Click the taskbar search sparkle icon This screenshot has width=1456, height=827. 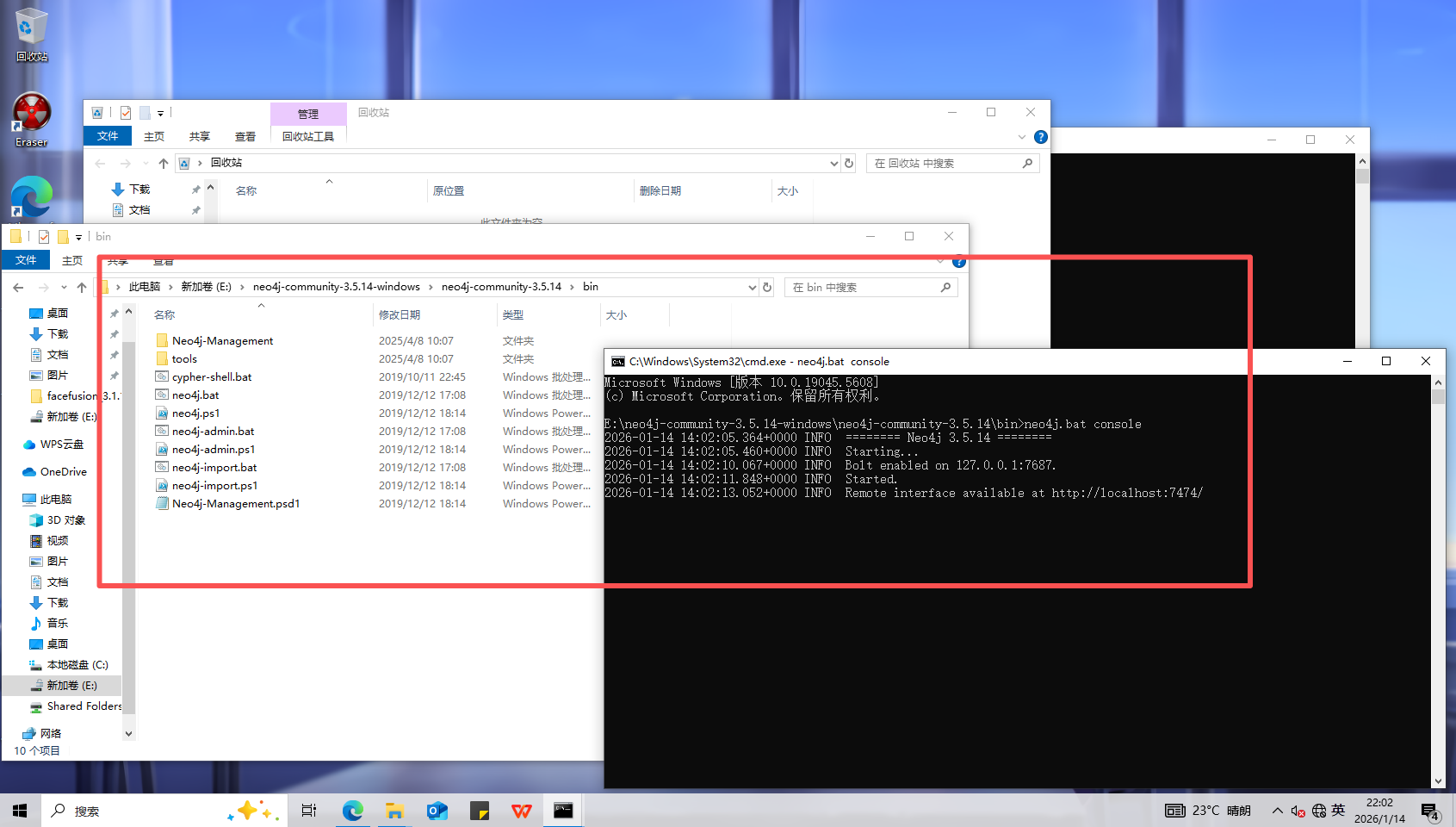253,811
